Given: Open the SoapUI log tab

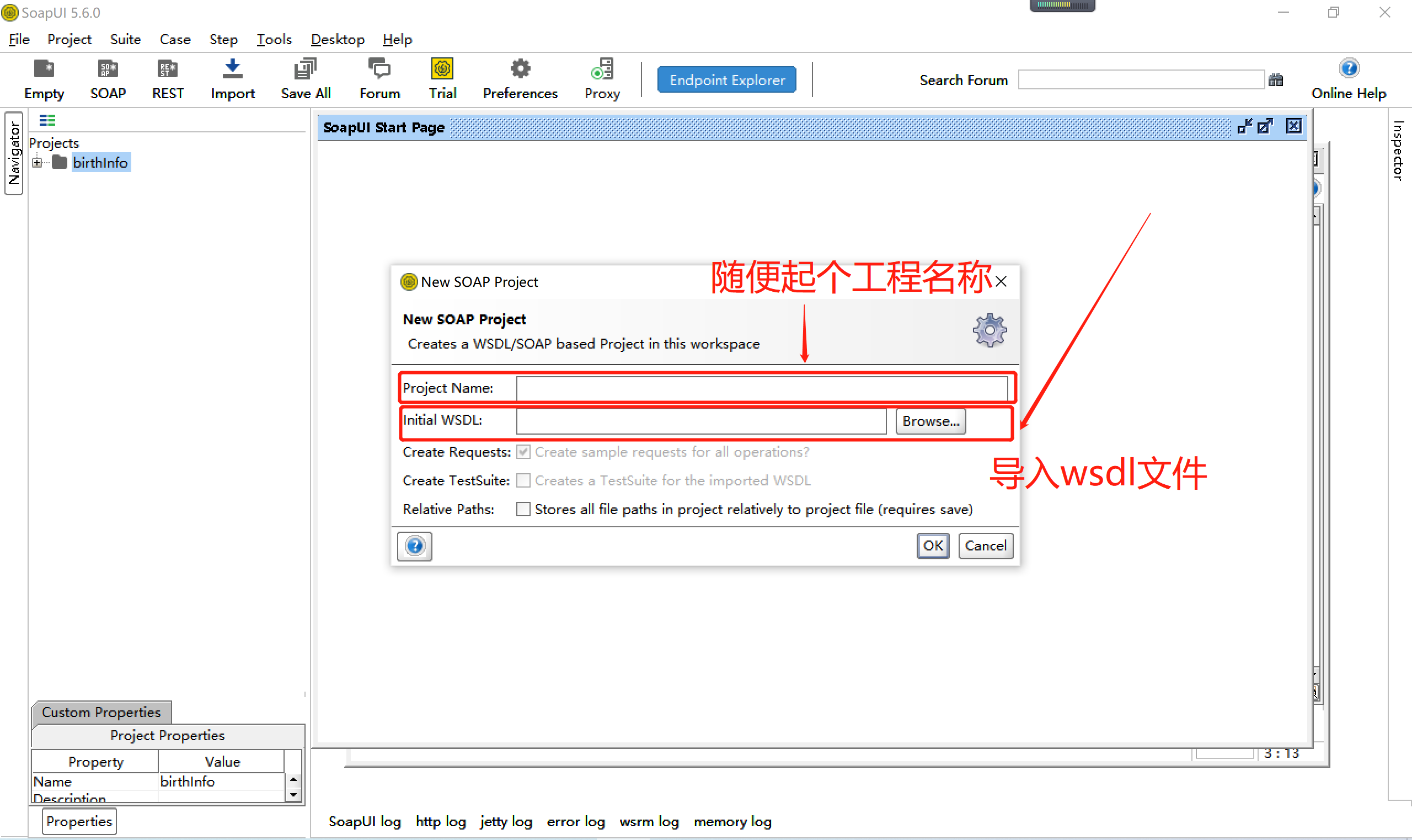Looking at the screenshot, I should coord(365,821).
